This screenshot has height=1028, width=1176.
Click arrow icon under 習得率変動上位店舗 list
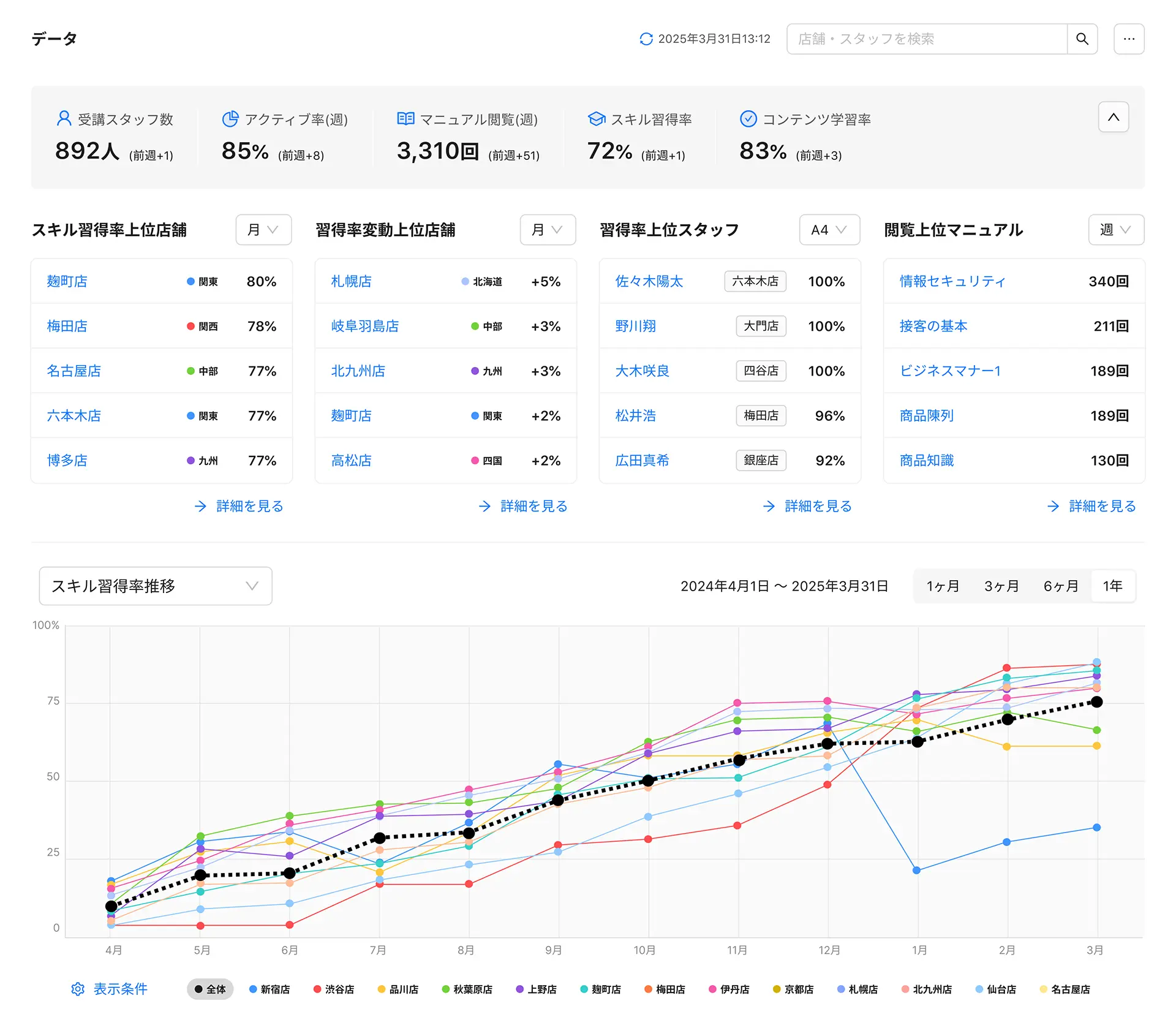(x=484, y=506)
